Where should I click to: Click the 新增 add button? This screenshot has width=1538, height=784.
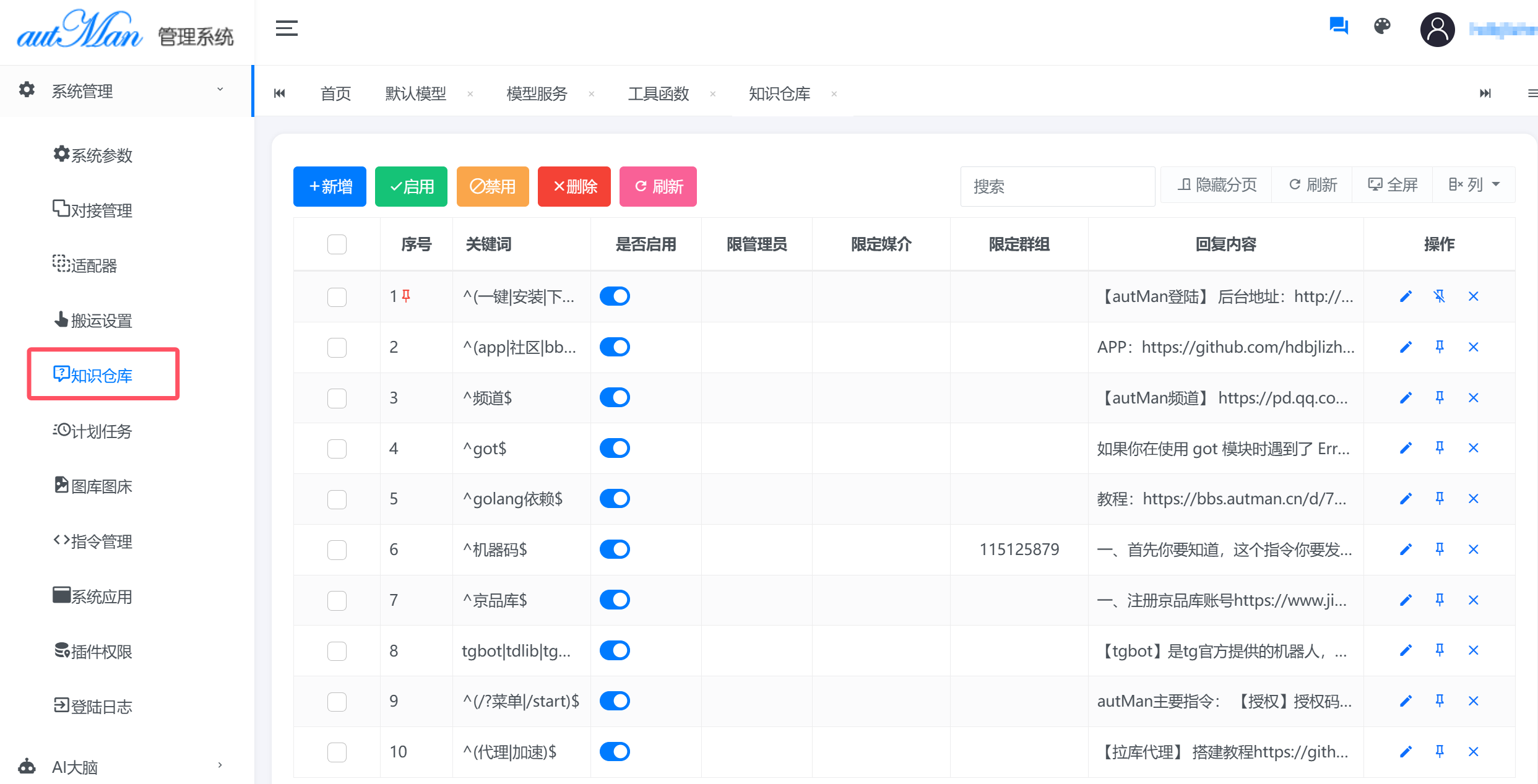[x=329, y=186]
